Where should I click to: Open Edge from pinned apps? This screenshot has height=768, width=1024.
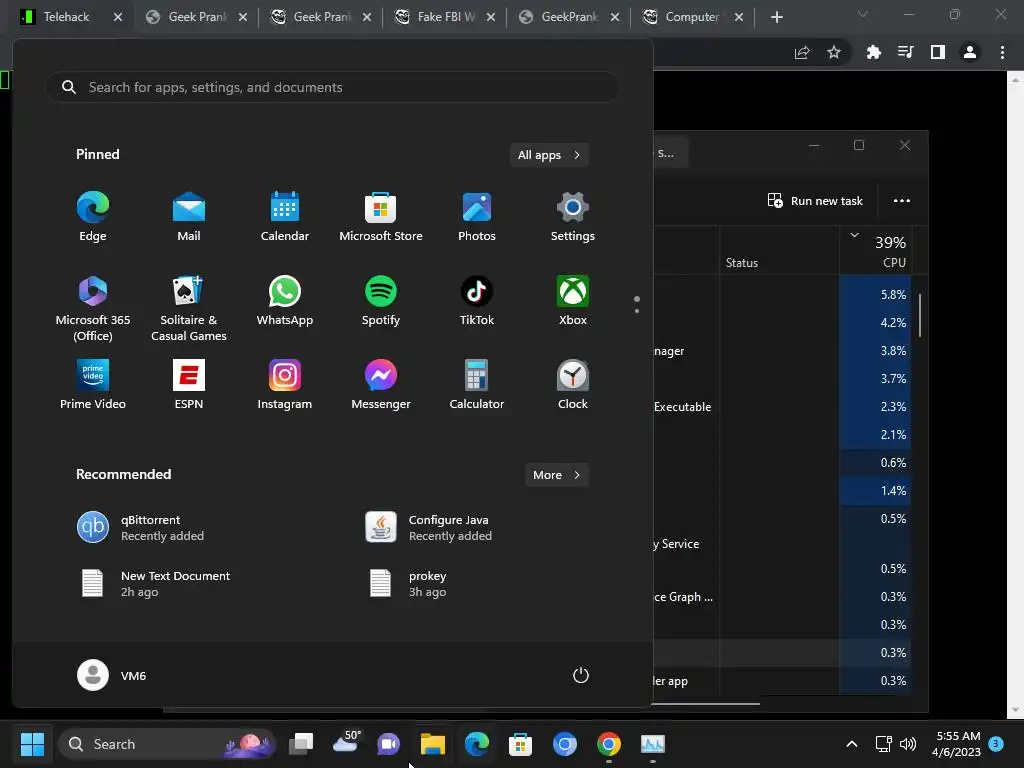point(93,217)
